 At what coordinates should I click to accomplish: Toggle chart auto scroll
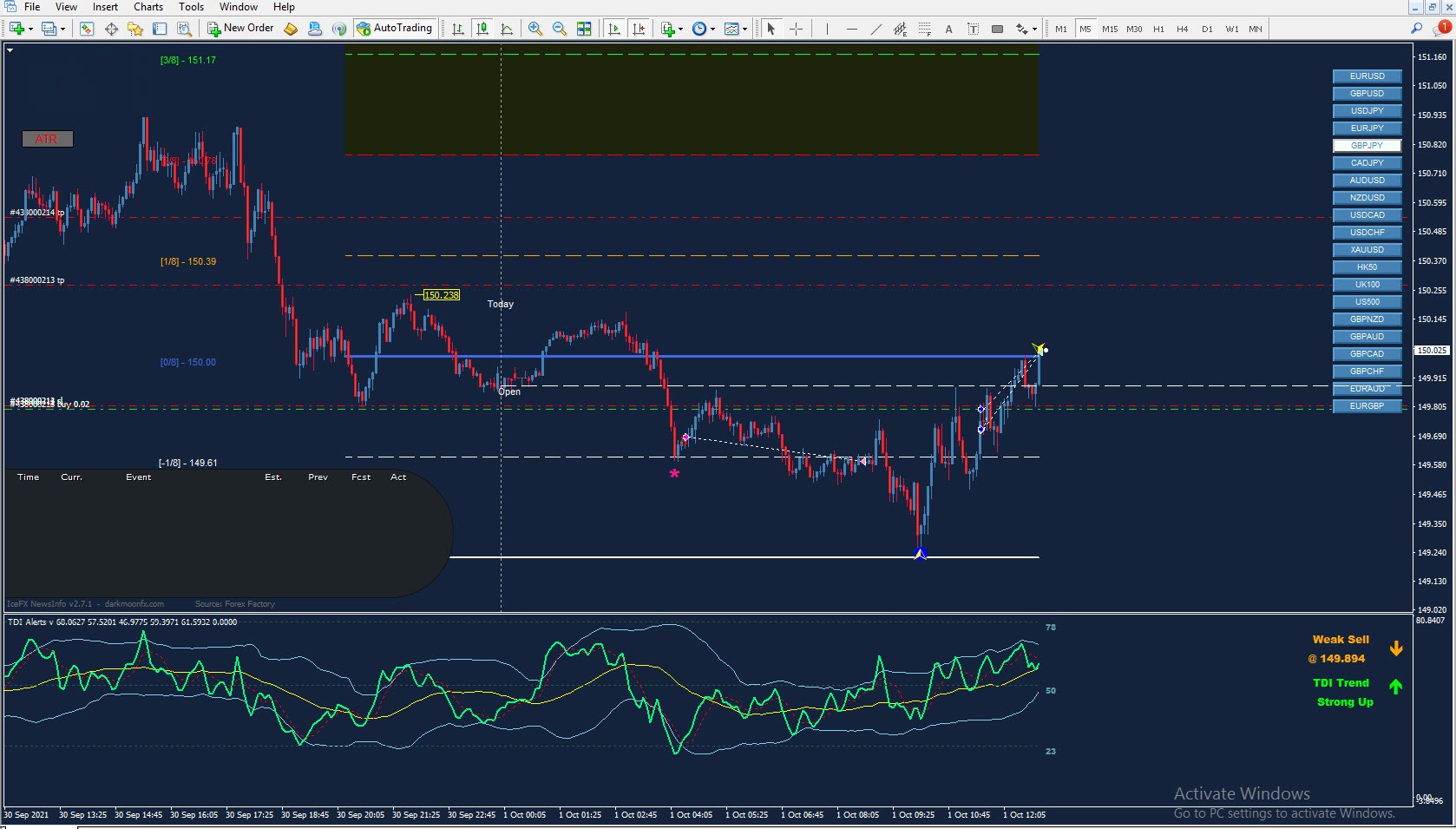pos(614,29)
